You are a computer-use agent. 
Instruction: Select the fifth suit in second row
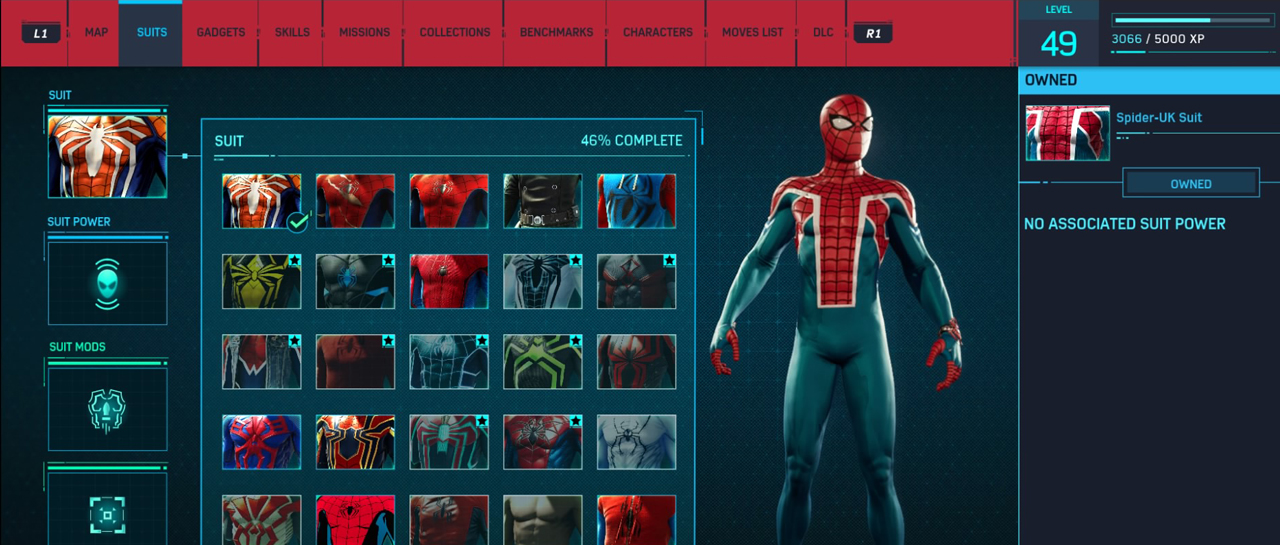636,281
